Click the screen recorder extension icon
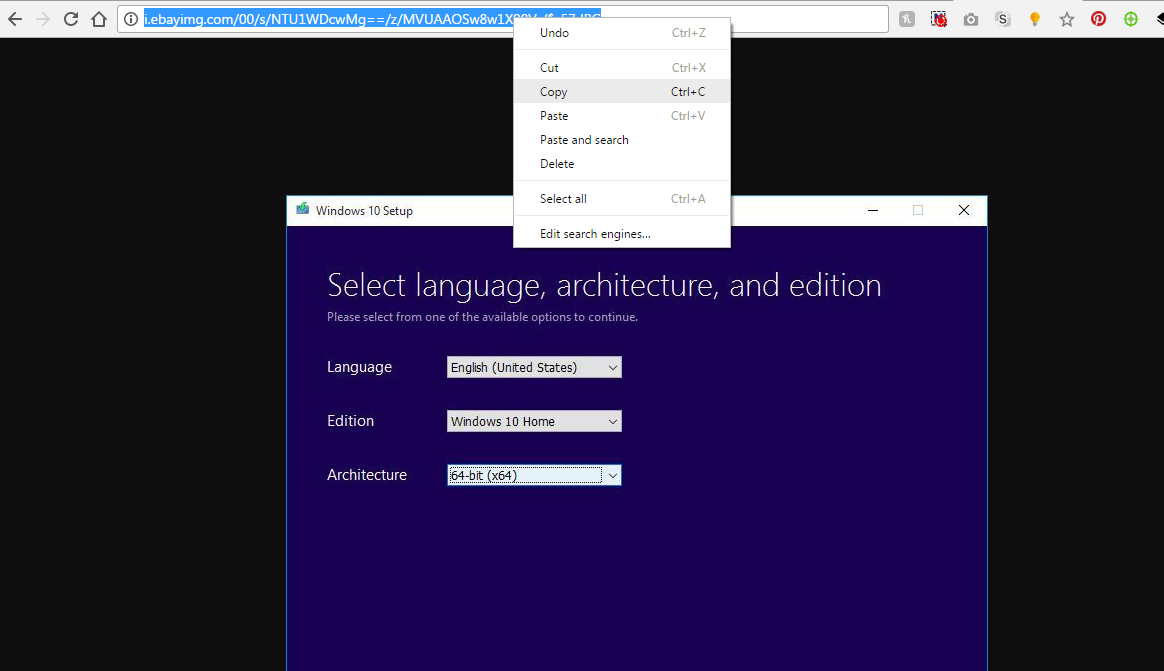Viewport: 1164px width, 671px height. pyautogui.click(x=938, y=19)
